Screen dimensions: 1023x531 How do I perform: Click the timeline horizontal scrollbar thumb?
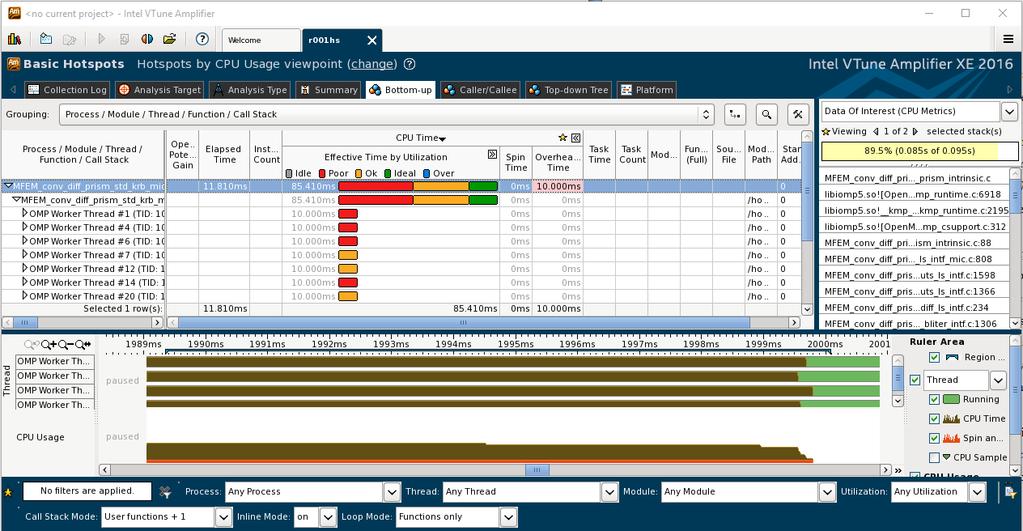click(537, 470)
